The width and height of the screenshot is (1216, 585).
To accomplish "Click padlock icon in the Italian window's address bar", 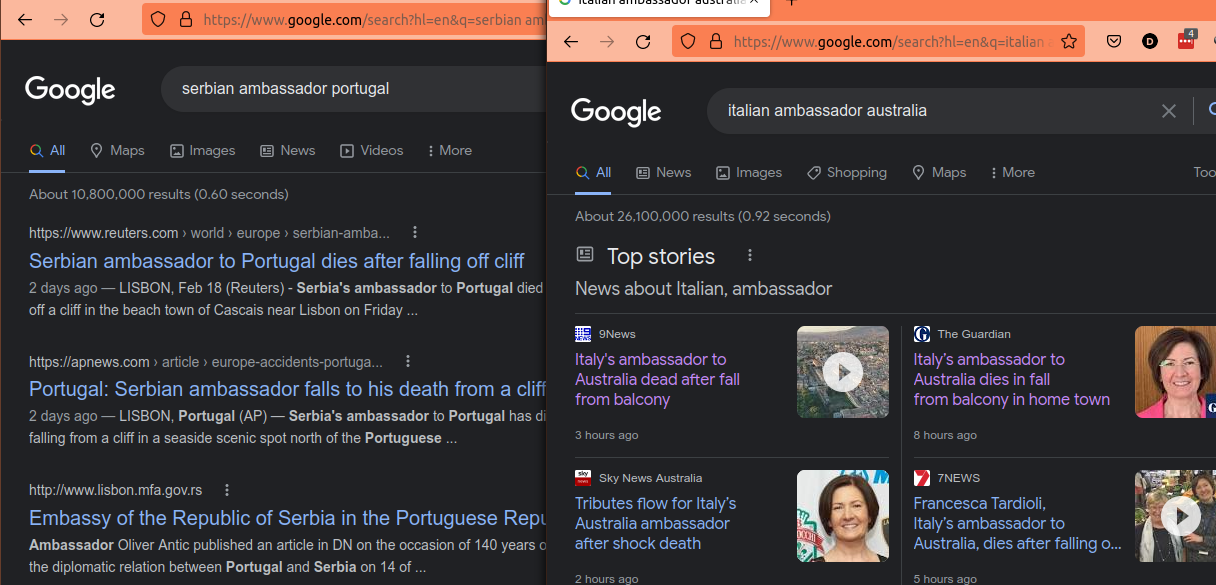I will coord(715,41).
